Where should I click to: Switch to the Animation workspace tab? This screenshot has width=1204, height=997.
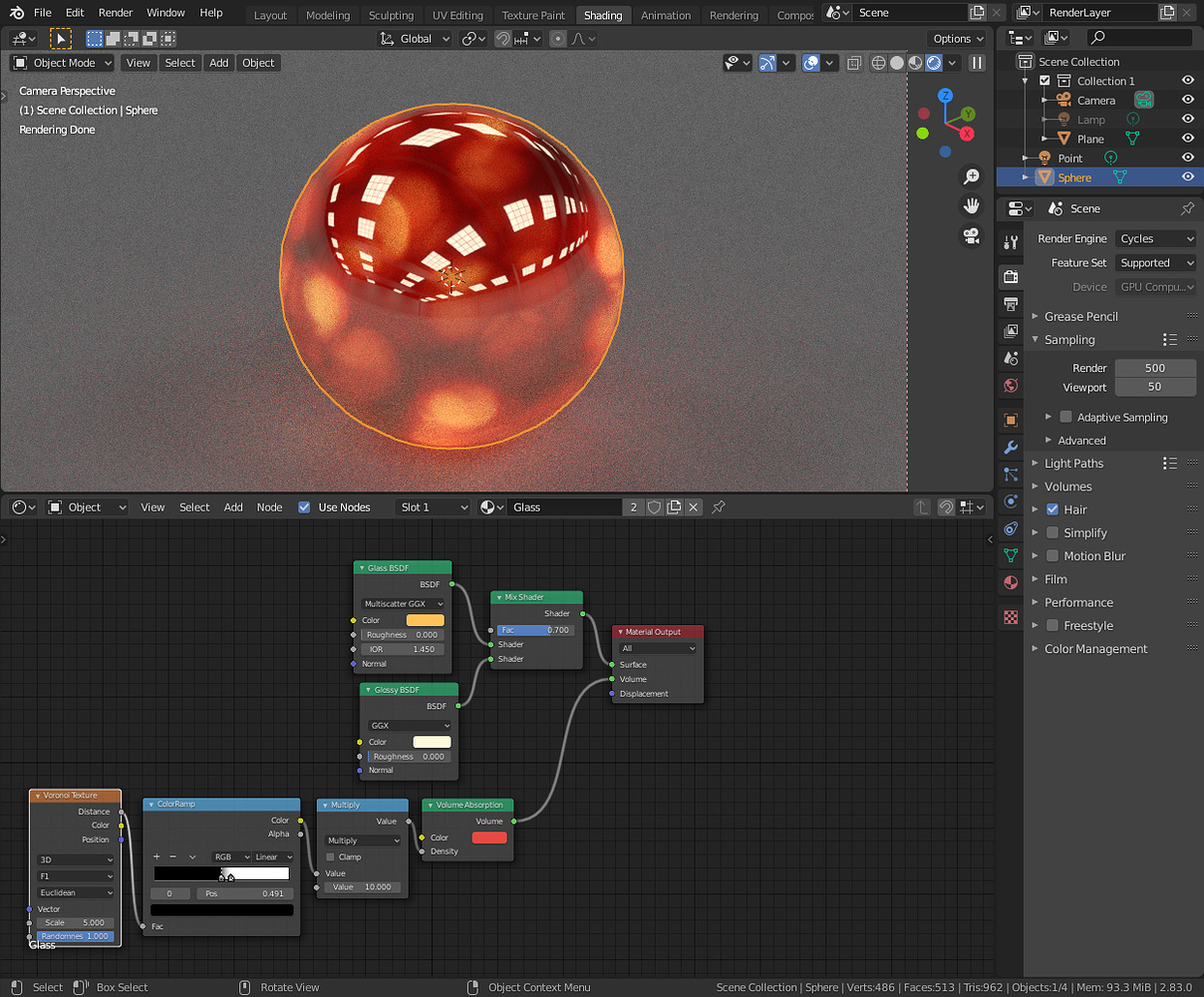coord(666,15)
